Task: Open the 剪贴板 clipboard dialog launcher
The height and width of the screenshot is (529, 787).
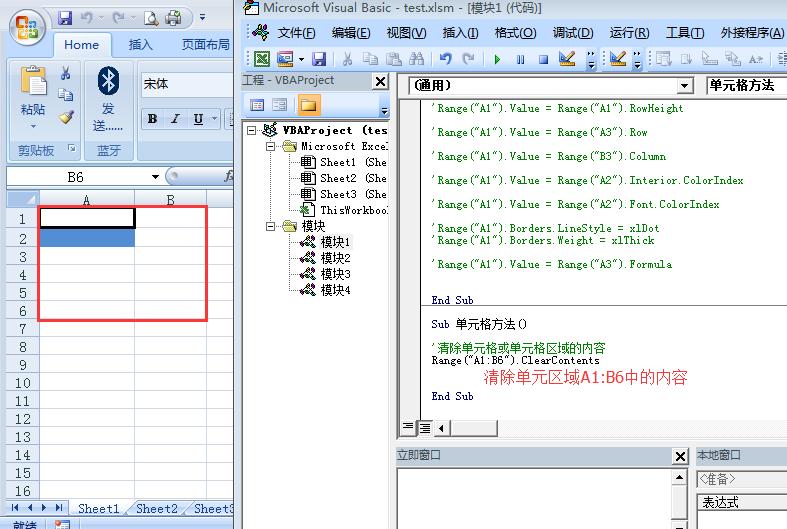Action: tap(72, 148)
